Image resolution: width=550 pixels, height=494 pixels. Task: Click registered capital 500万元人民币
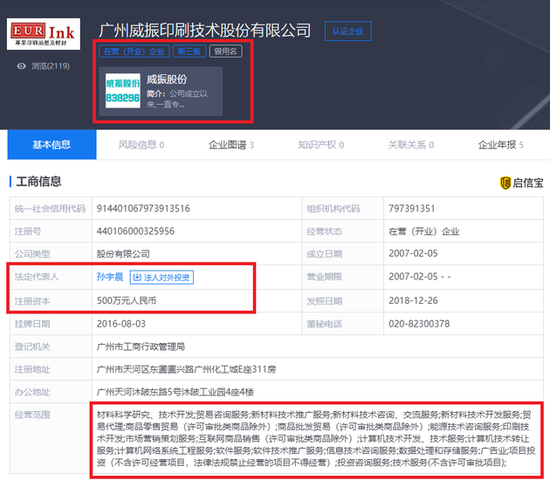coord(127,301)
